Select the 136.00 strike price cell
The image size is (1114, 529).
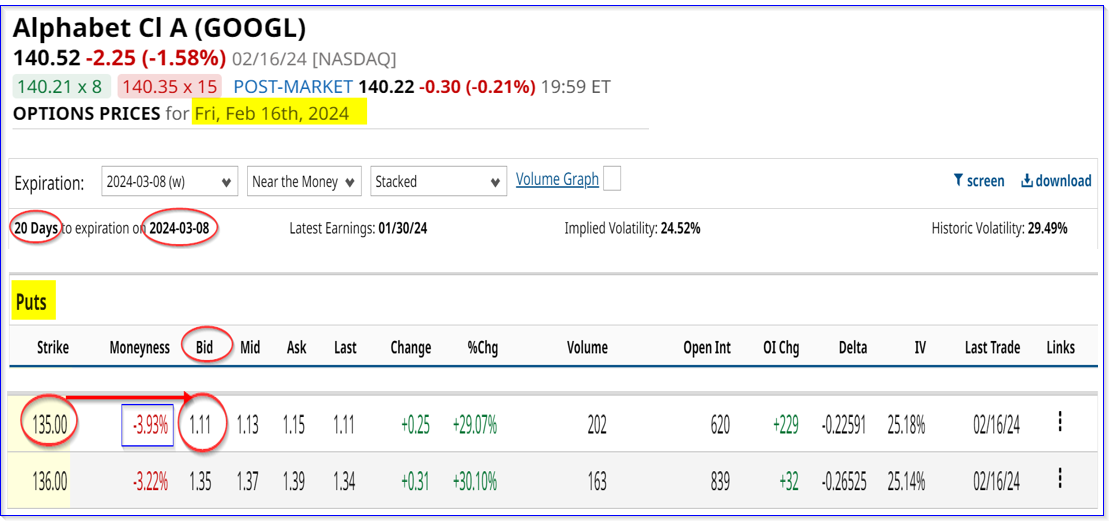pos(48,482)
